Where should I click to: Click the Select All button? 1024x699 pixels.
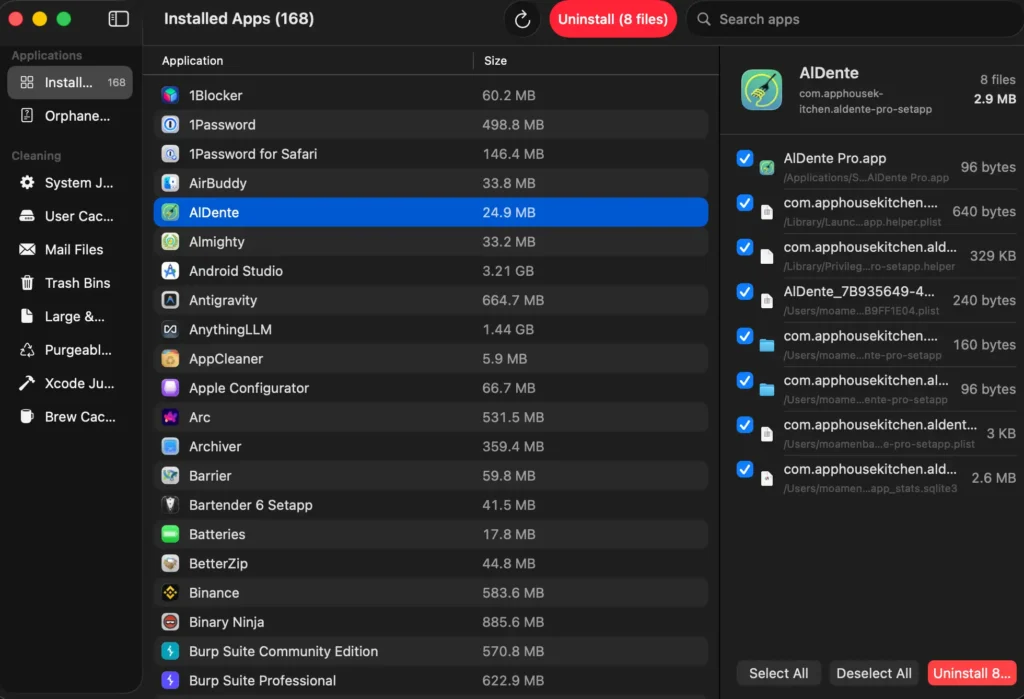(x=778, y=673)
